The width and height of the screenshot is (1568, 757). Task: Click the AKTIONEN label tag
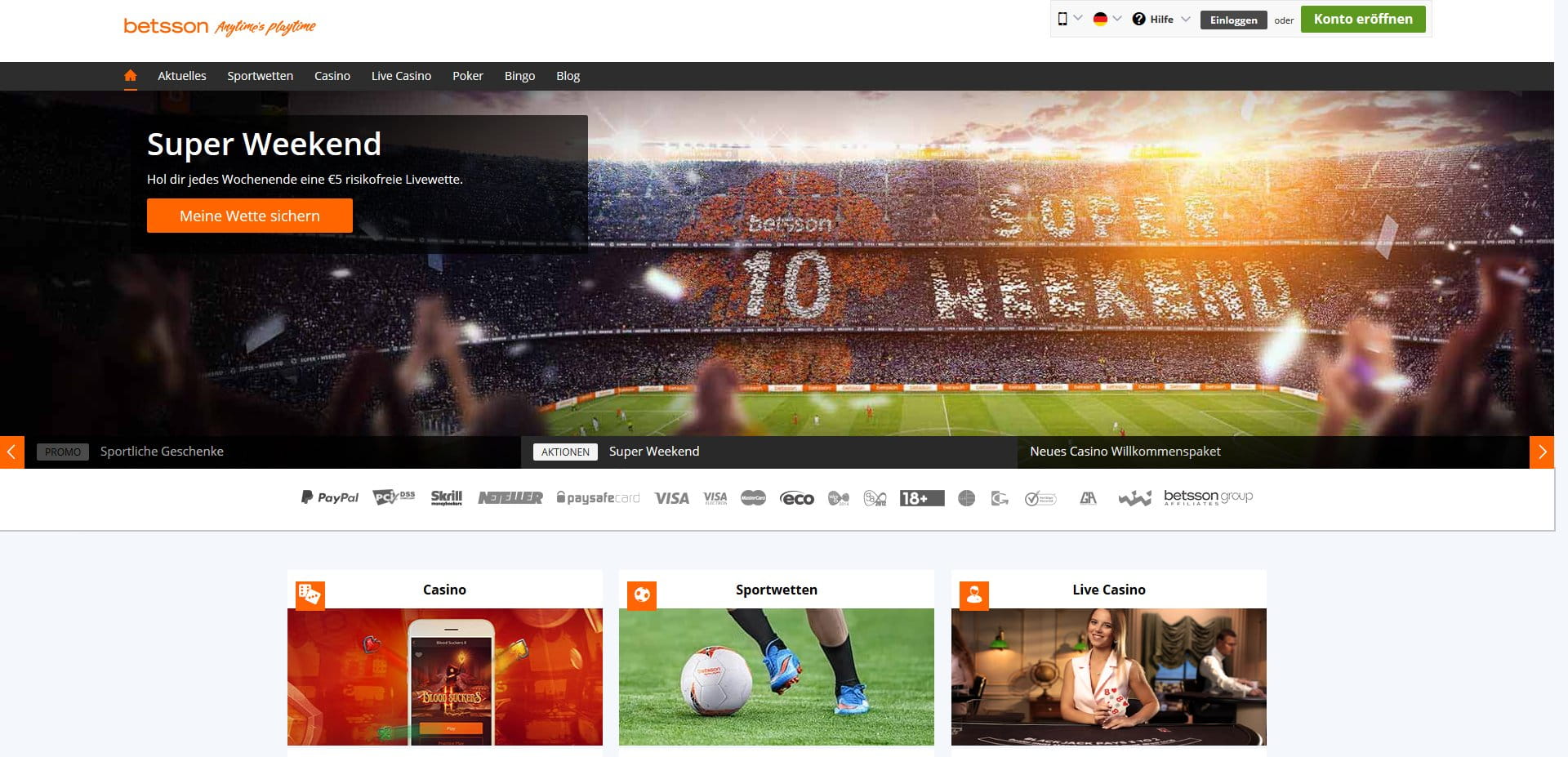565,452
